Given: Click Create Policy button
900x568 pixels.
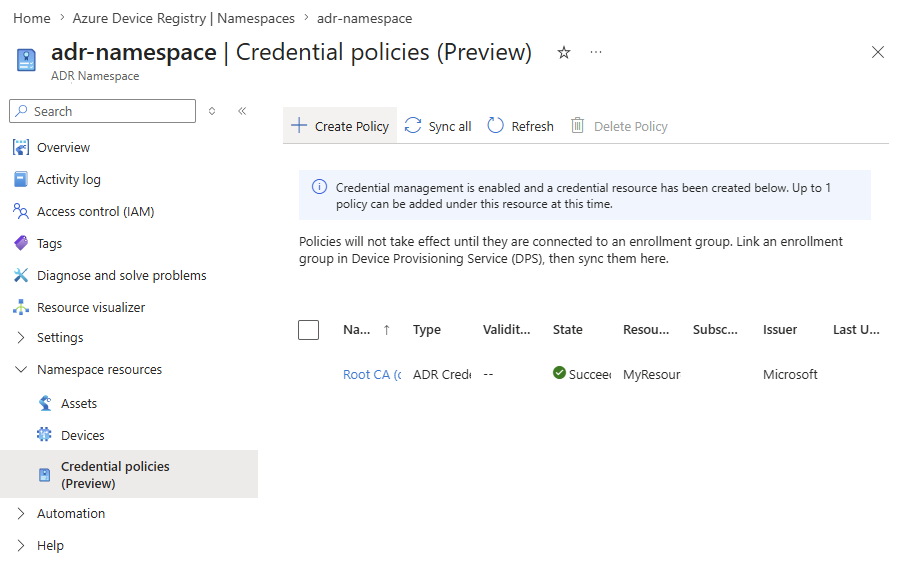Looking at the screenshot, I should click(340, 126).
